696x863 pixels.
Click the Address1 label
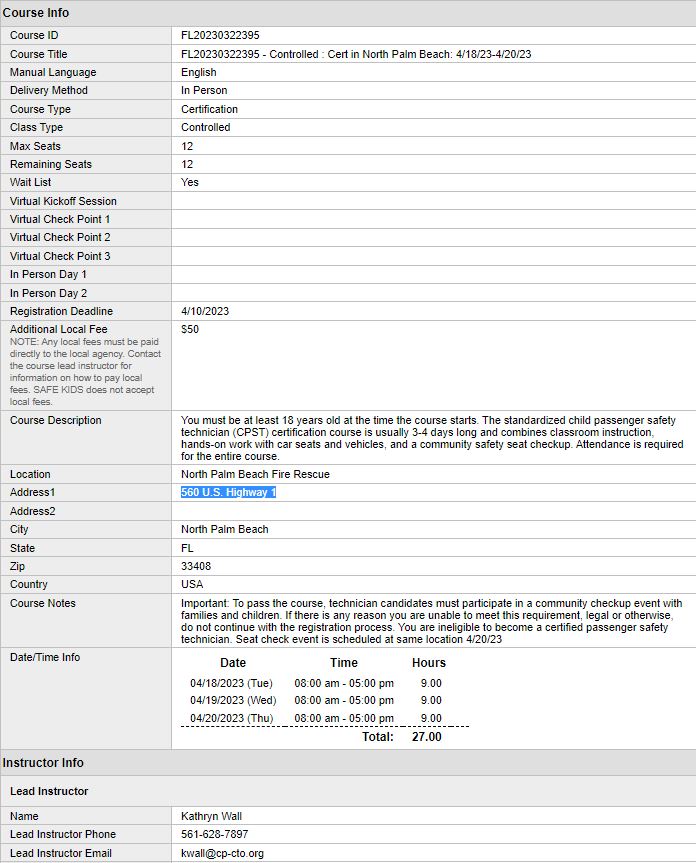point(32,492)
